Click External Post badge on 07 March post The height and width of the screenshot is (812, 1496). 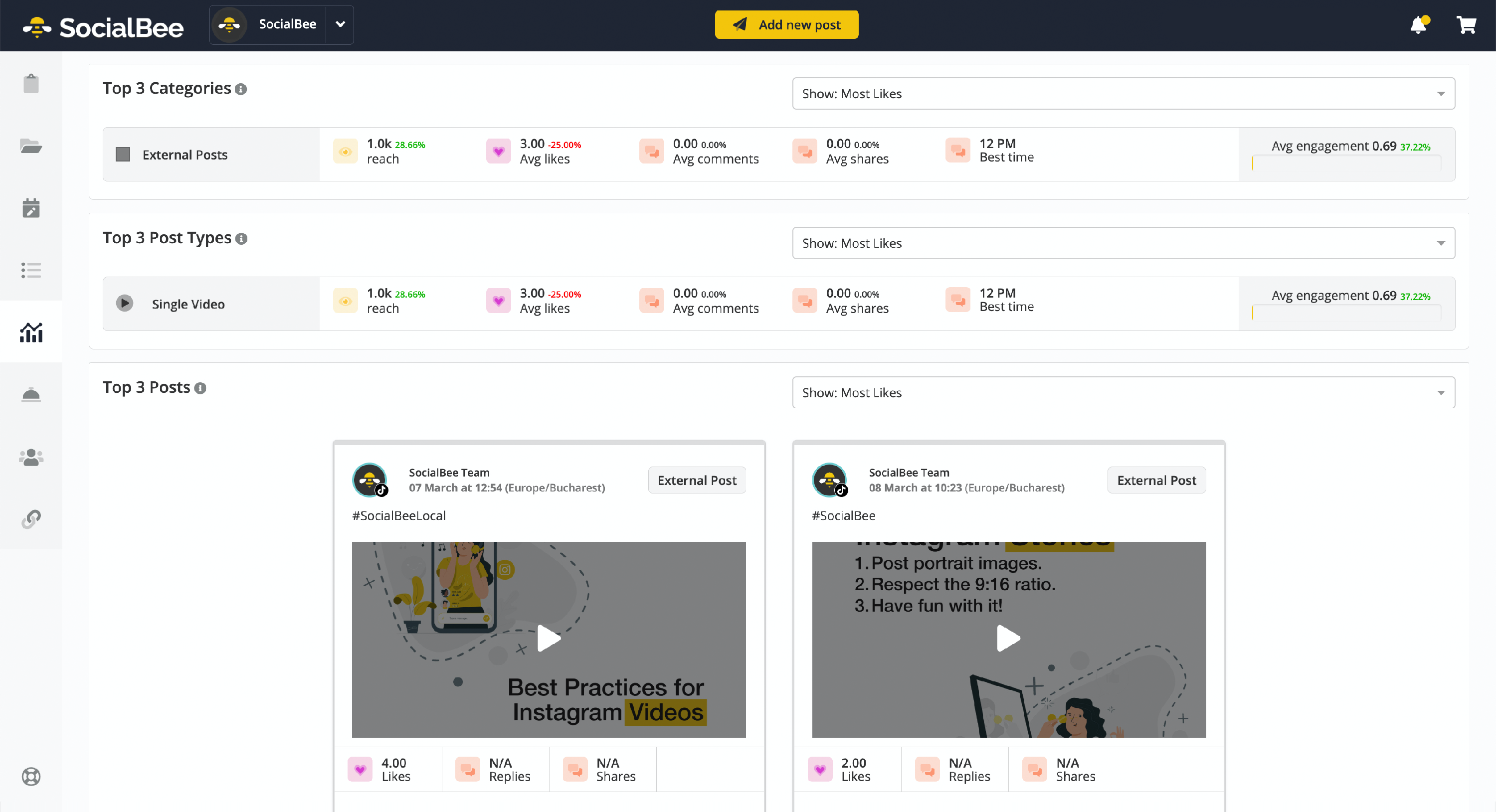pos(697,480)
